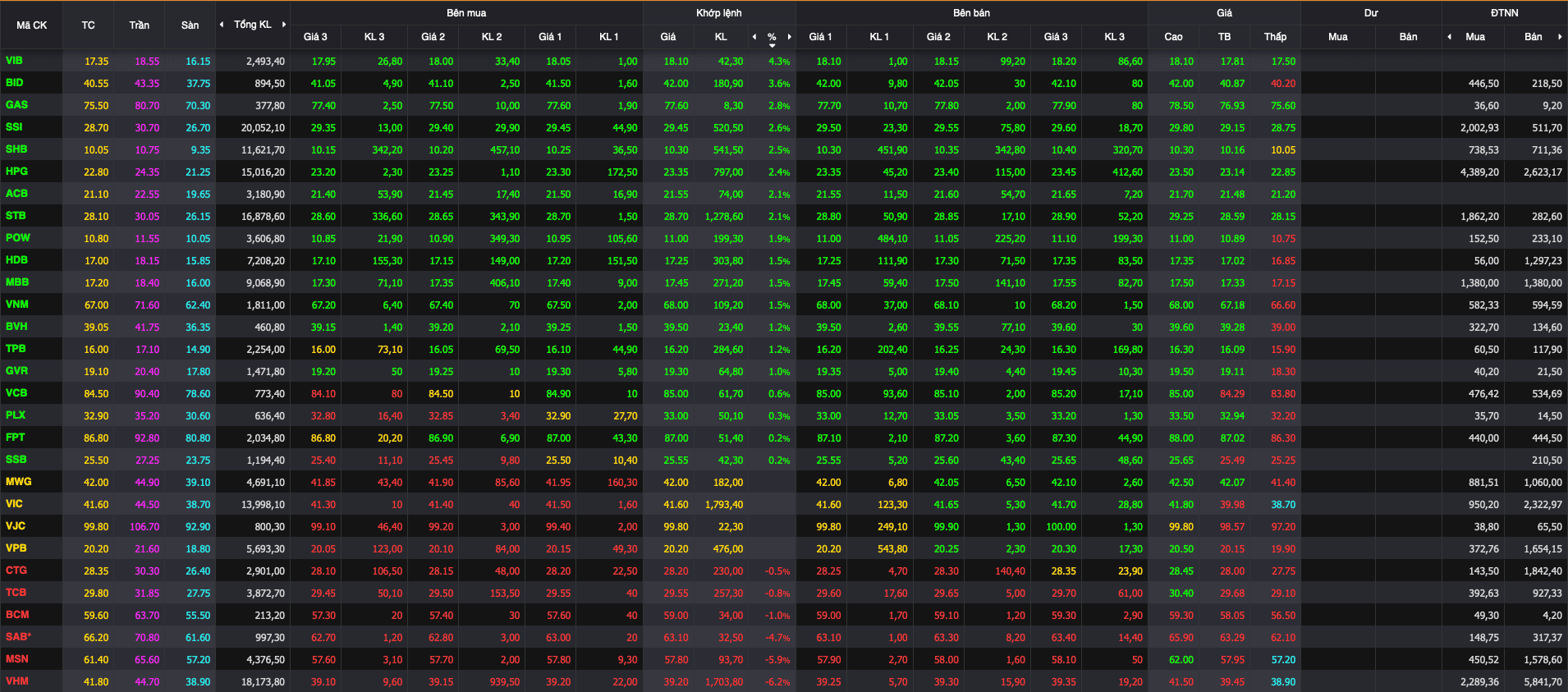
Task: Click TB price column header
Action: coord(1224,37)
